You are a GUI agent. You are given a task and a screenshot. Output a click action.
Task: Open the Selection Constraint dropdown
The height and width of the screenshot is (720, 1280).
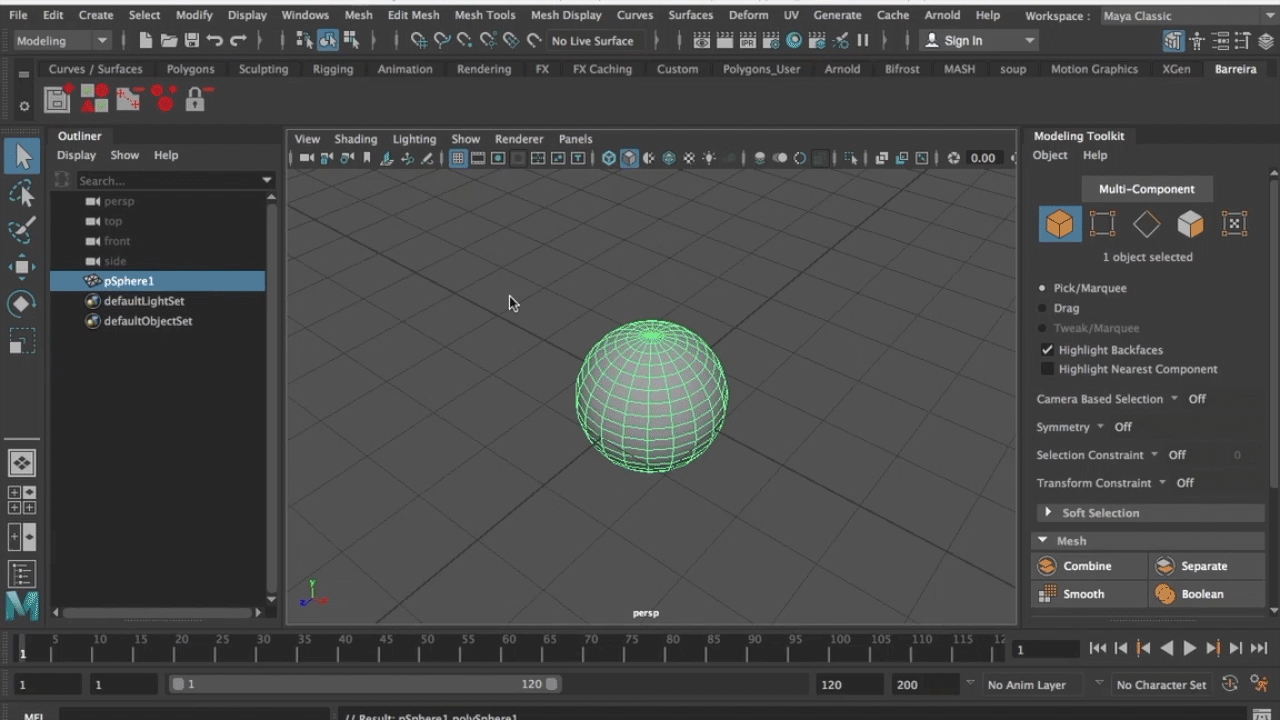pos(1154,455)
